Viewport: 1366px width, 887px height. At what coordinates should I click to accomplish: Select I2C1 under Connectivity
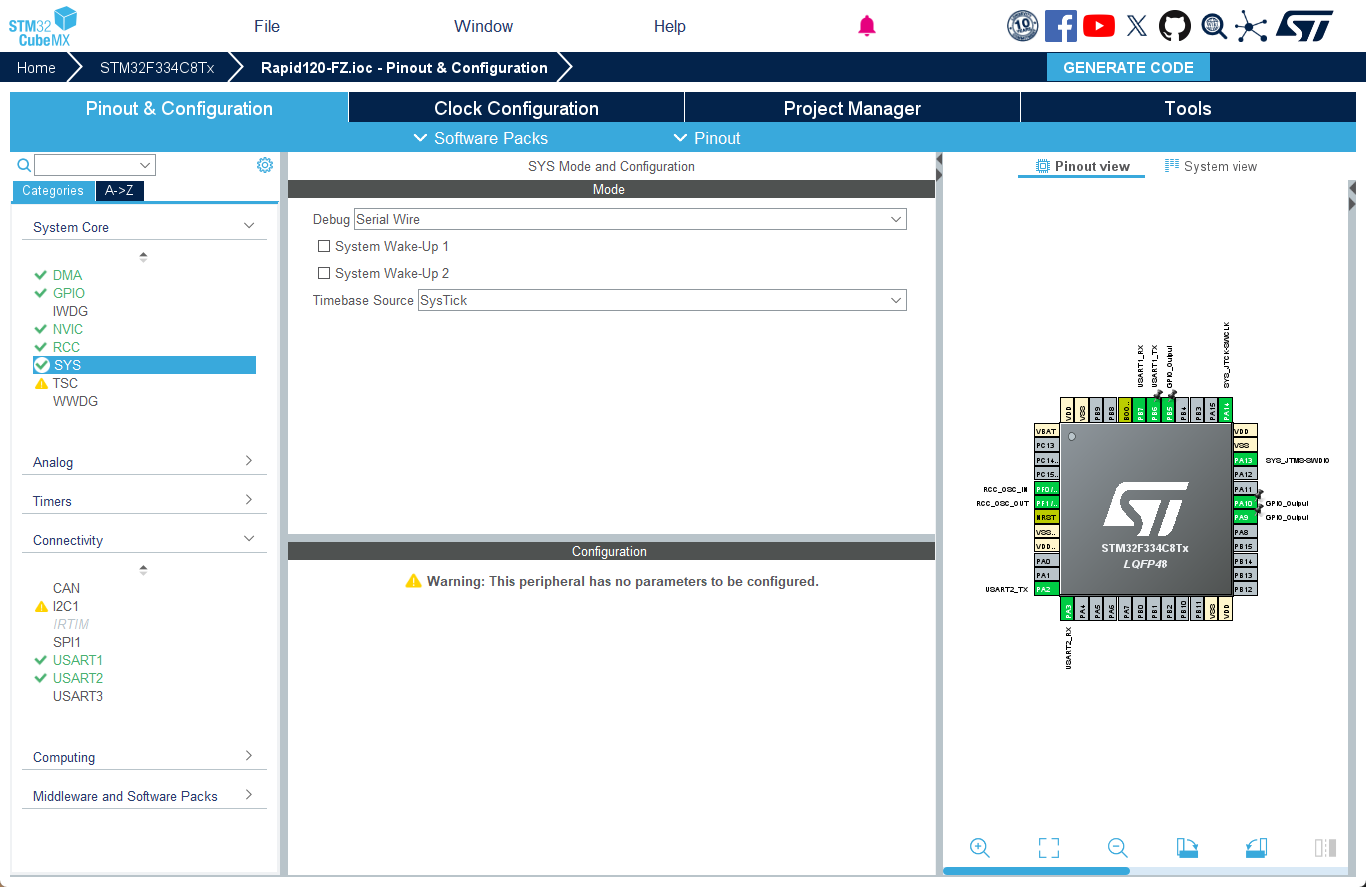(66, 606)
